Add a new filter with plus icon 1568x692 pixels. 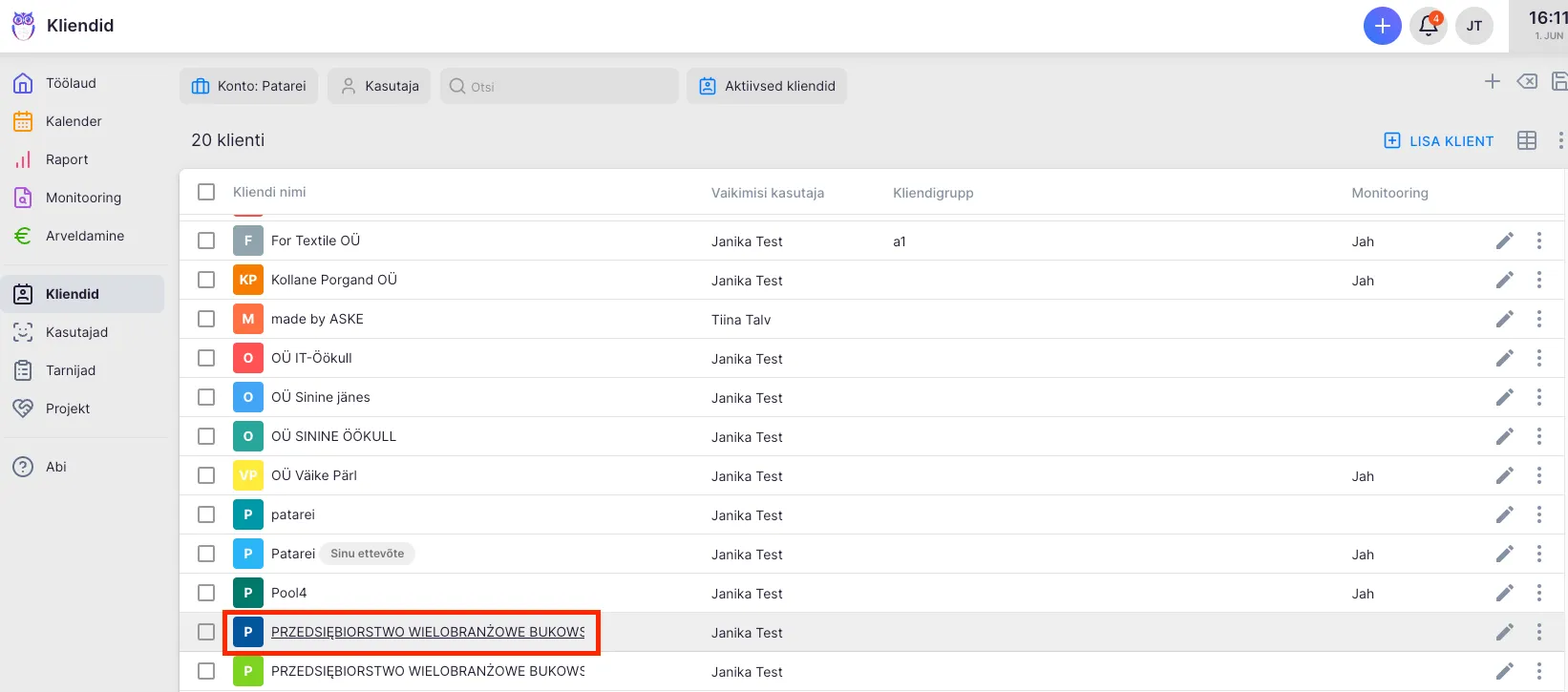1492,82
